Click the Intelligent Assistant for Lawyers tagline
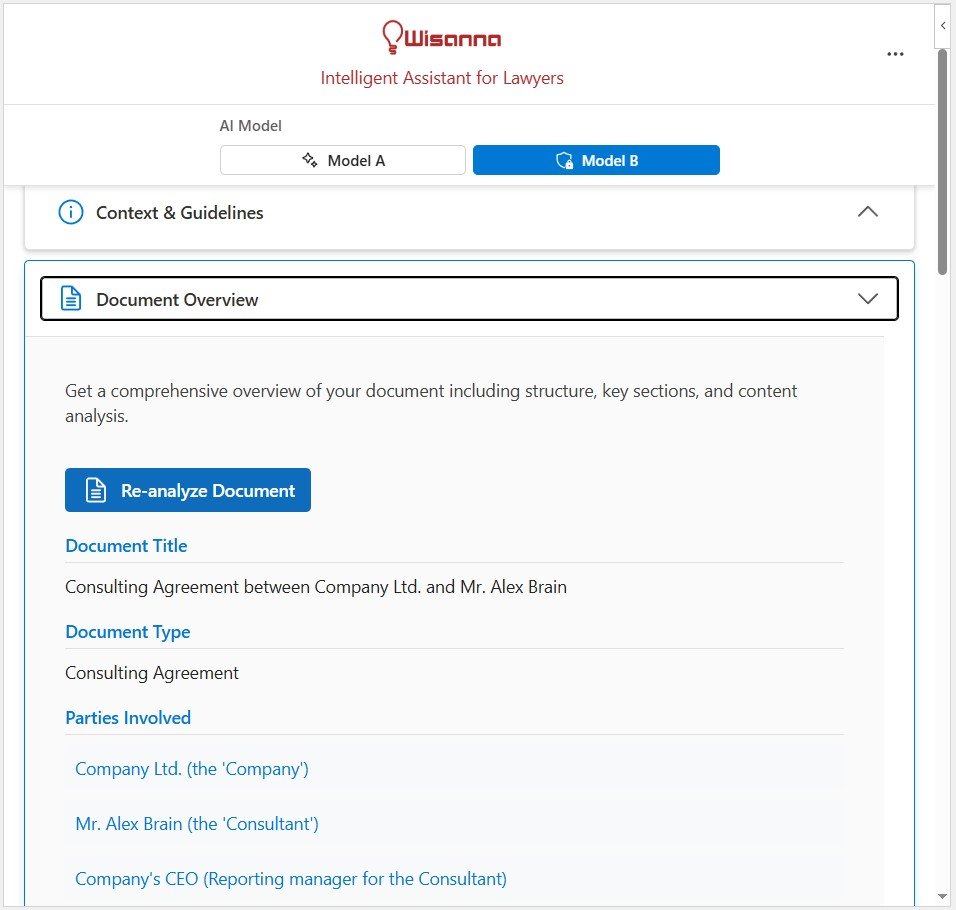 [441, 77]
